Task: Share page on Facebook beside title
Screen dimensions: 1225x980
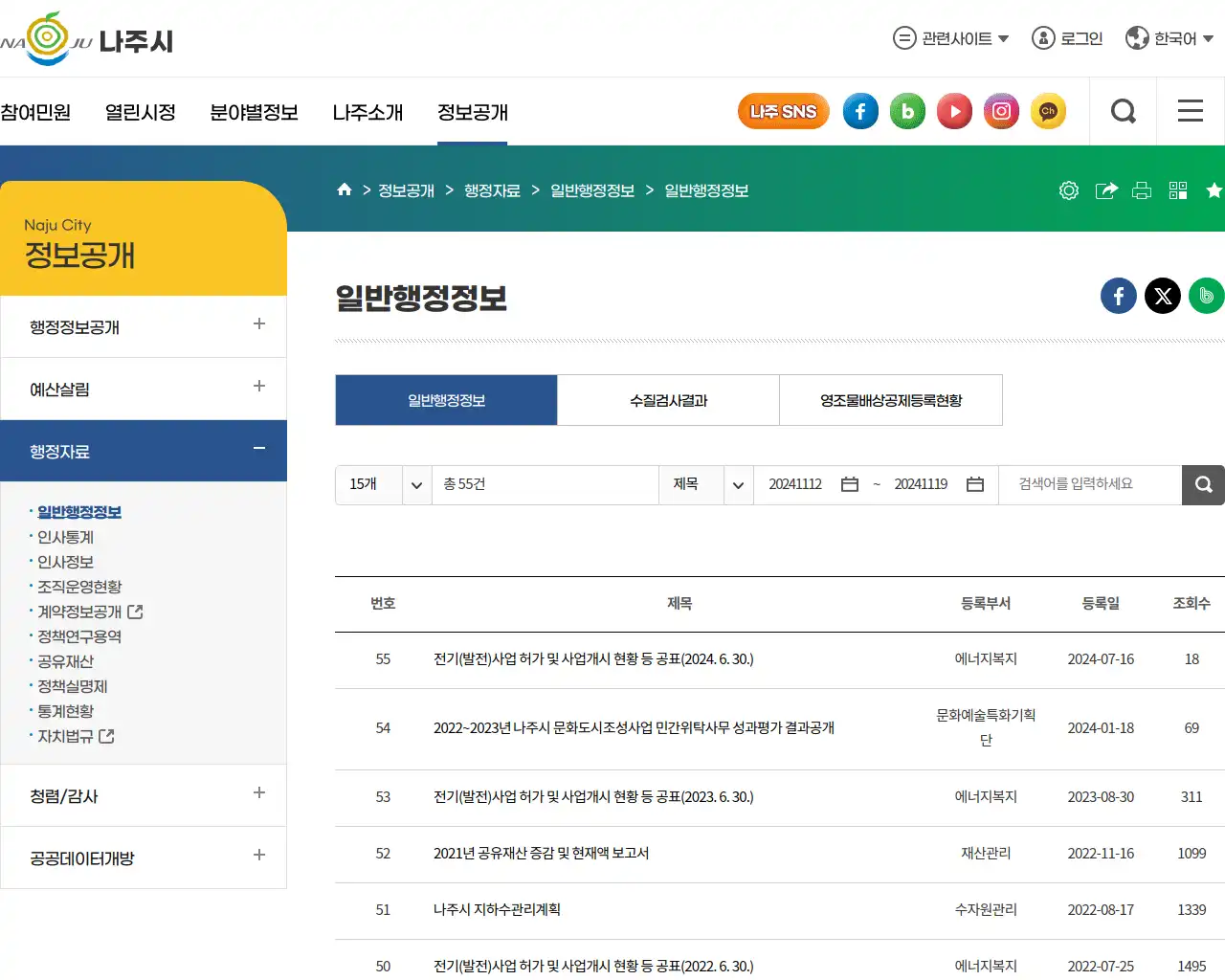Action: (x=1119, y=296)
